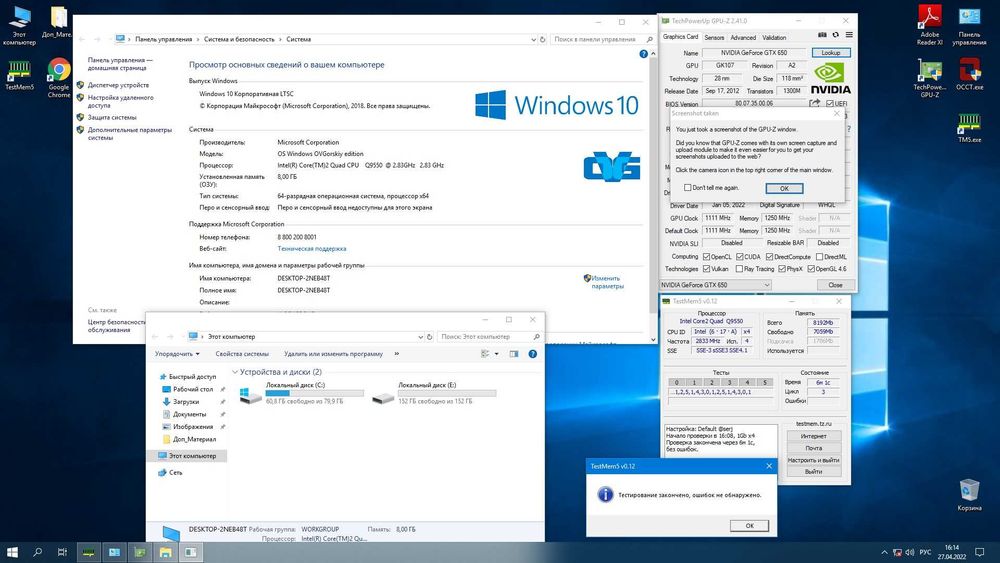Click Изменить параметры link
The image size is (1000, 563).
click(x=606, y=282)
